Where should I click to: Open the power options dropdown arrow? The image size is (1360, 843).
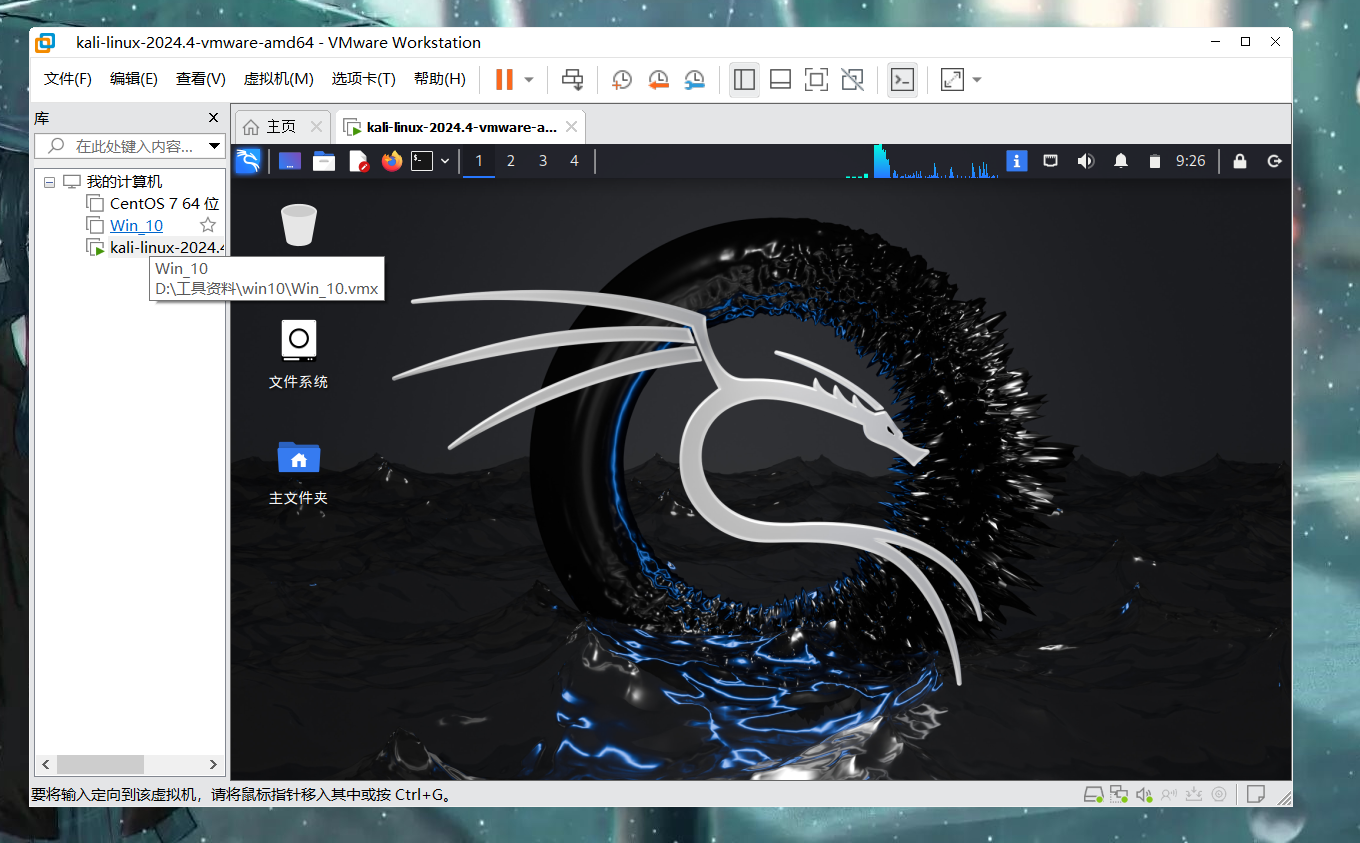coord(529,80)
